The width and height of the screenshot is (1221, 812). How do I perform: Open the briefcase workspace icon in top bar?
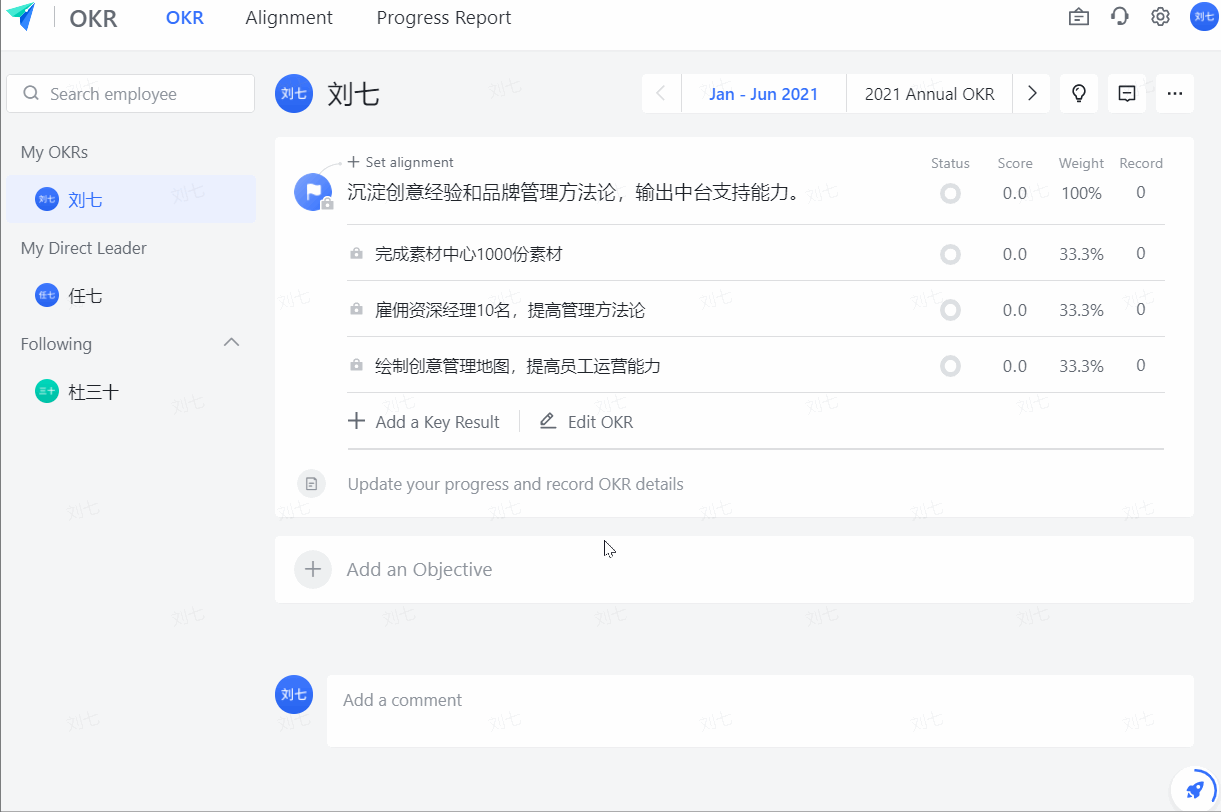tap(1078, 17)
